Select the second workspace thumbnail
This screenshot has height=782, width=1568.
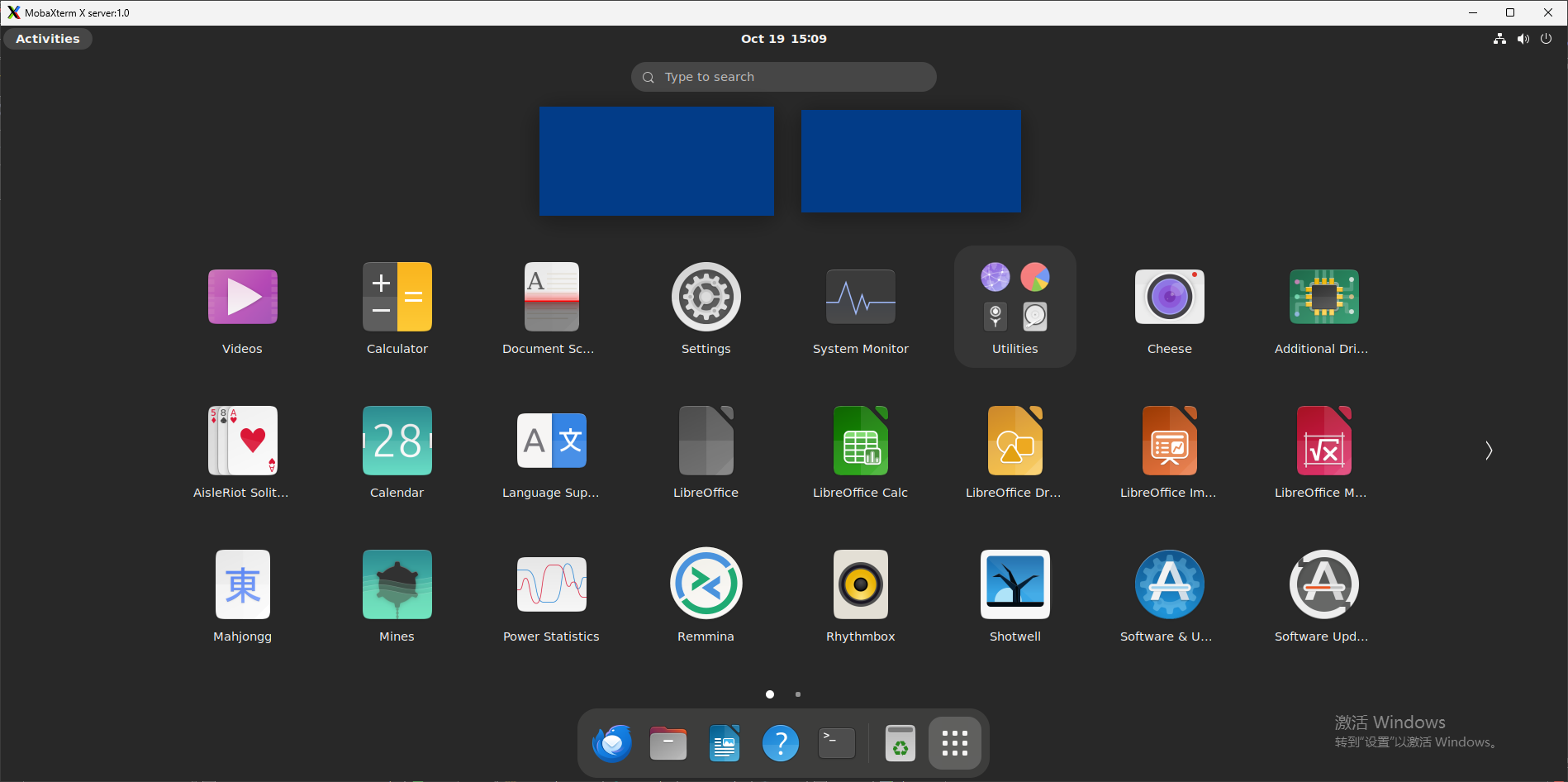coord(911,161)
